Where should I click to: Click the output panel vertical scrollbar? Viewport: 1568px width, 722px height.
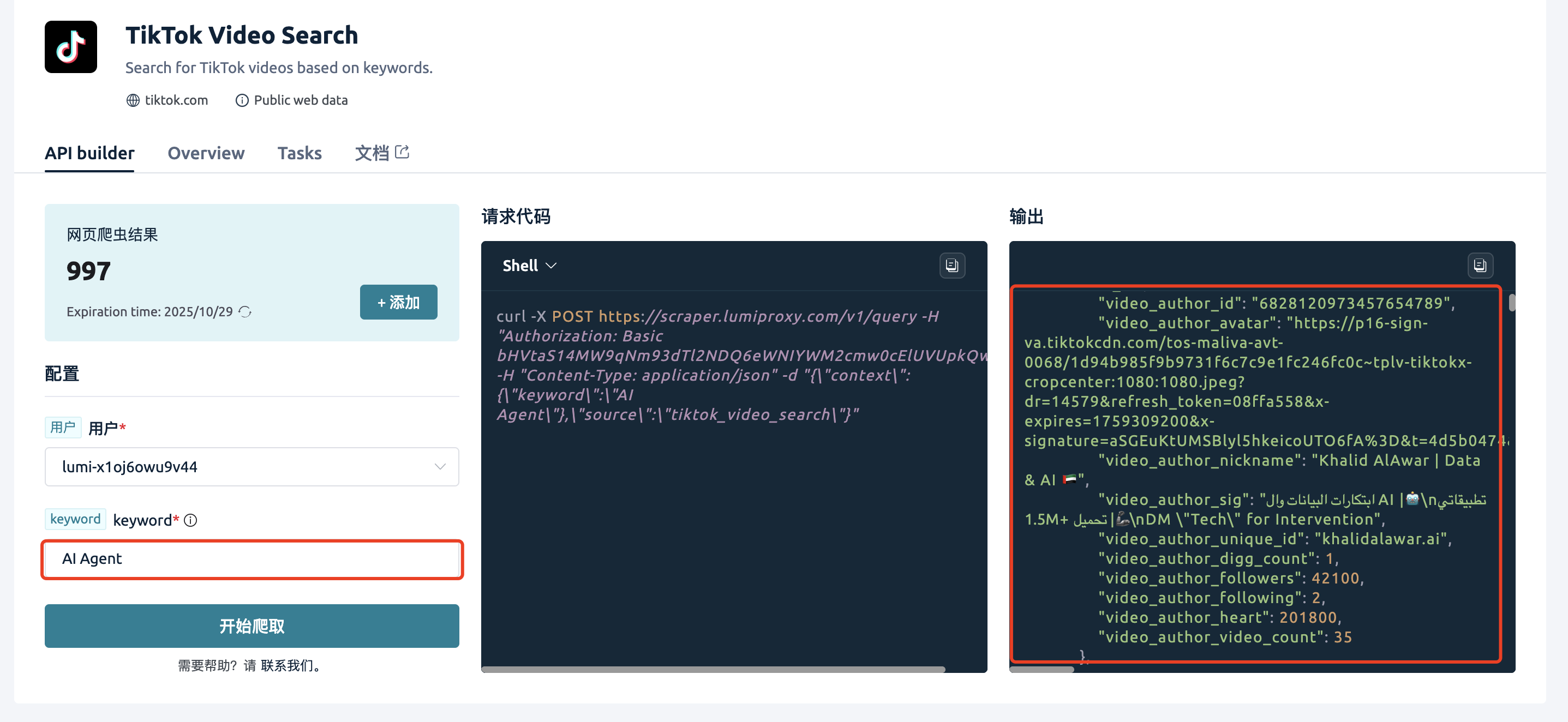coord(1511,302)
